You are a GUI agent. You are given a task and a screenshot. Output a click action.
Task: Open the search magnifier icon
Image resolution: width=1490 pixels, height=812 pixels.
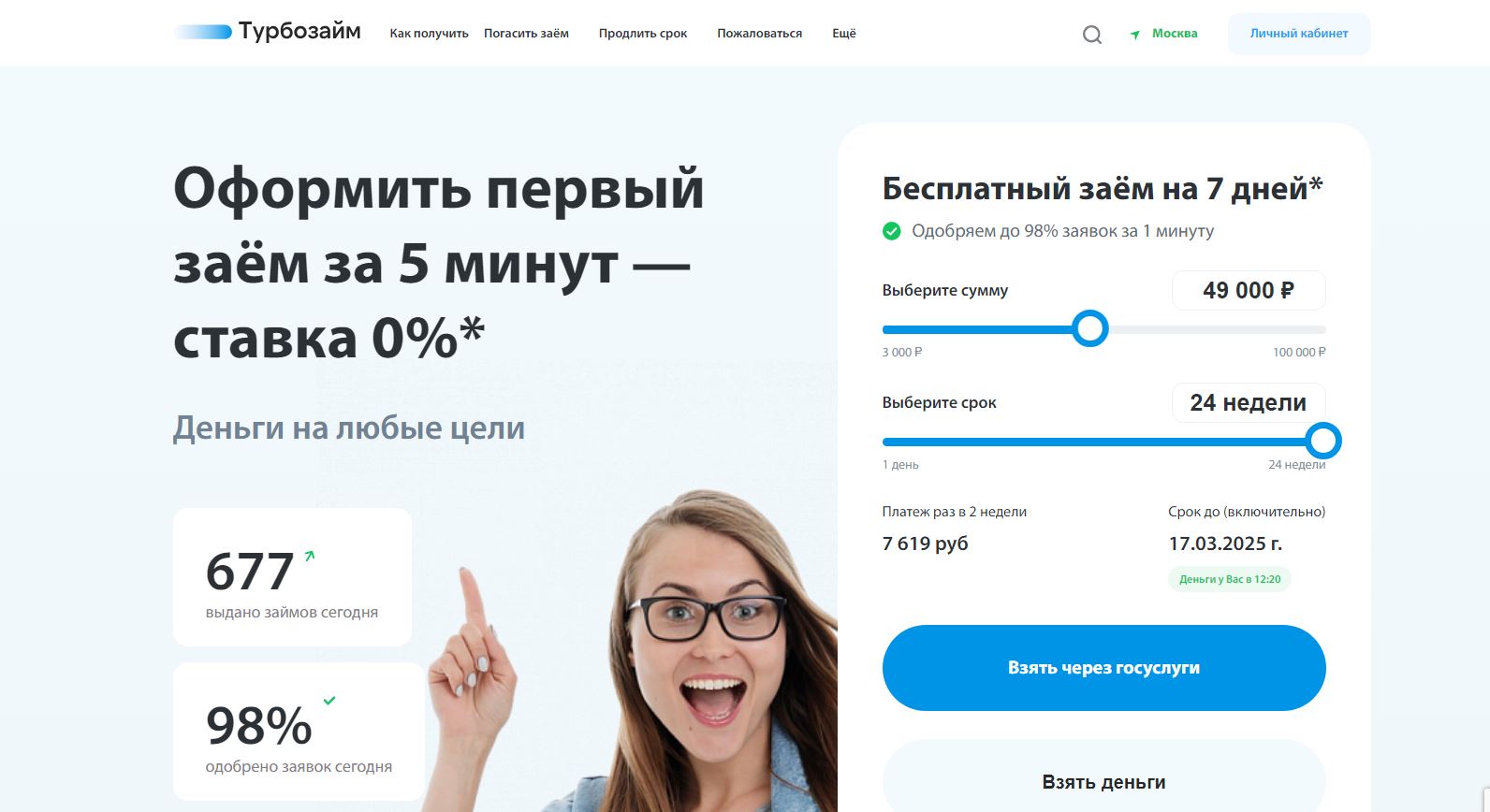(x=1091, y=35)
